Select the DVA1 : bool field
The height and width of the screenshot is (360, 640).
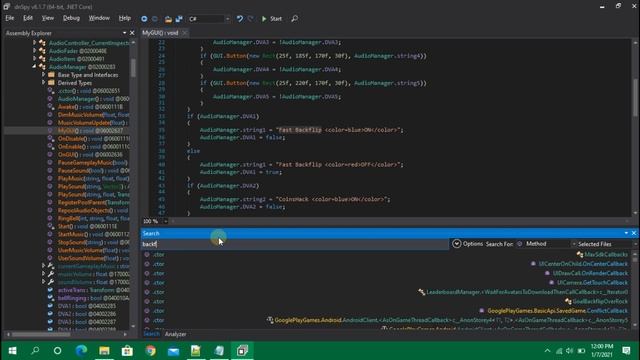point(87,306)
